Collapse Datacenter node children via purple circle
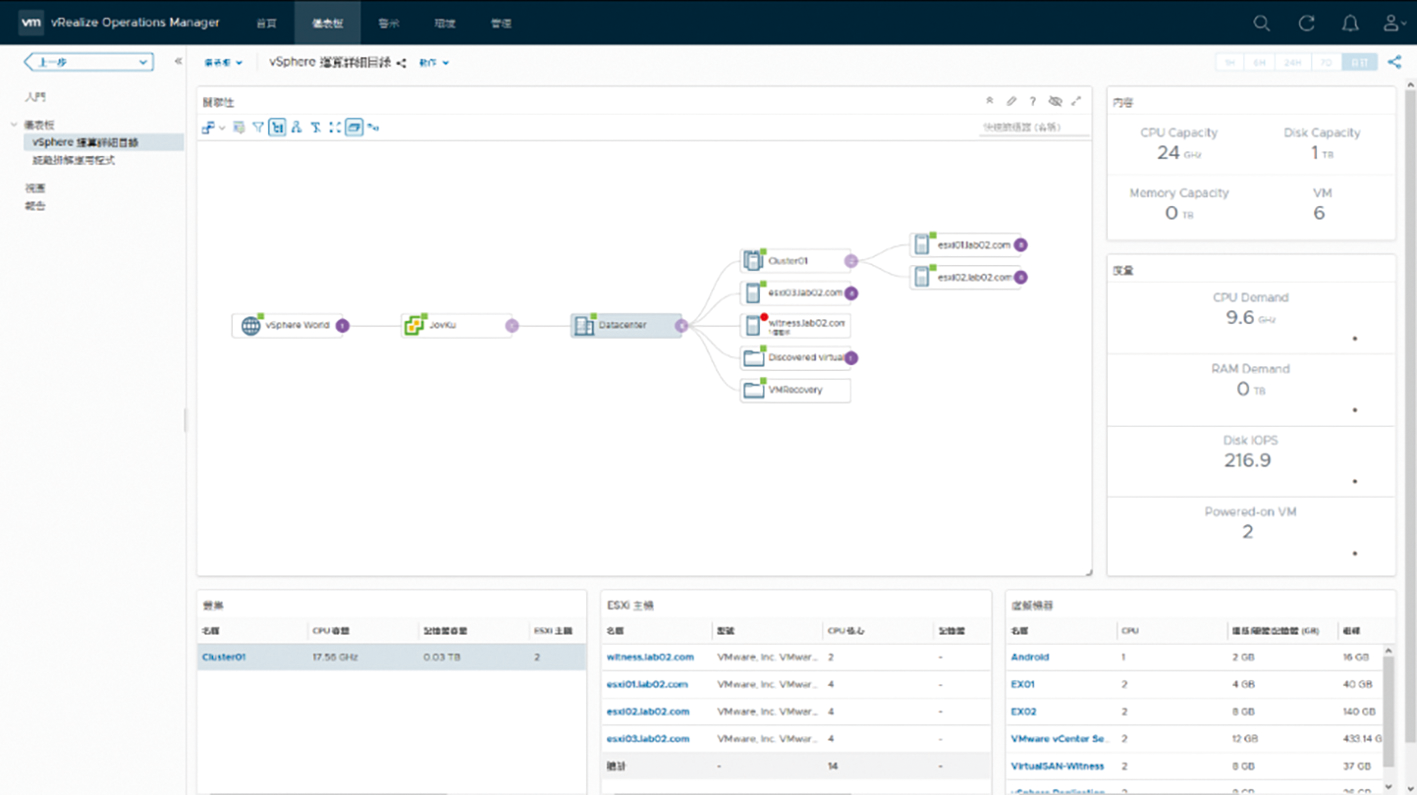The image size is (1417, 795). pos(681,325)
